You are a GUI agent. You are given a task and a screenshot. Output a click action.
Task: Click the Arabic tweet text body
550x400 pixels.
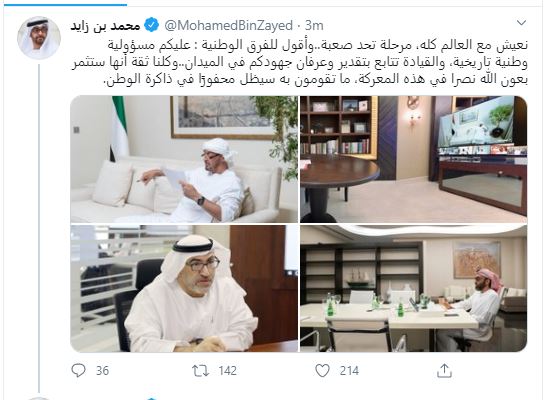coord(299,62)
